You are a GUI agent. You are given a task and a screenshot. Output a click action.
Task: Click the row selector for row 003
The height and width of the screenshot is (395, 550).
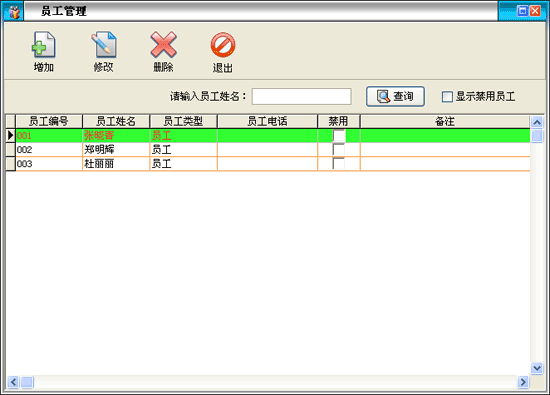tap(11, 164)
